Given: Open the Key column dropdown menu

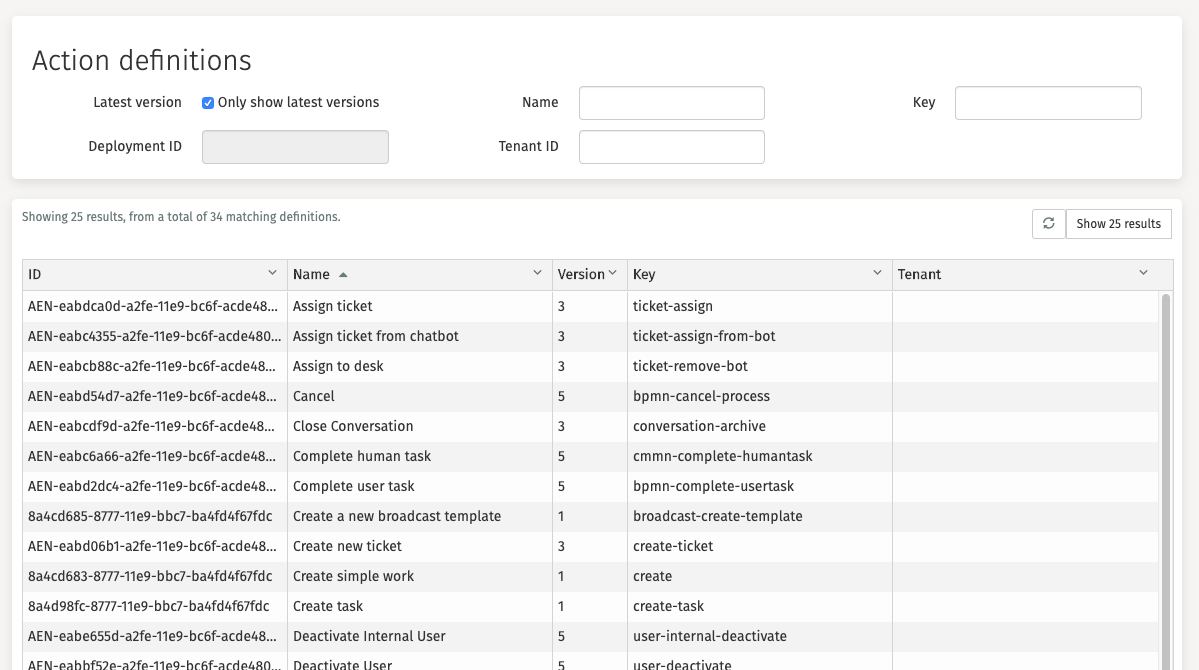Looking at the screenshot, I should coord(877,274).
